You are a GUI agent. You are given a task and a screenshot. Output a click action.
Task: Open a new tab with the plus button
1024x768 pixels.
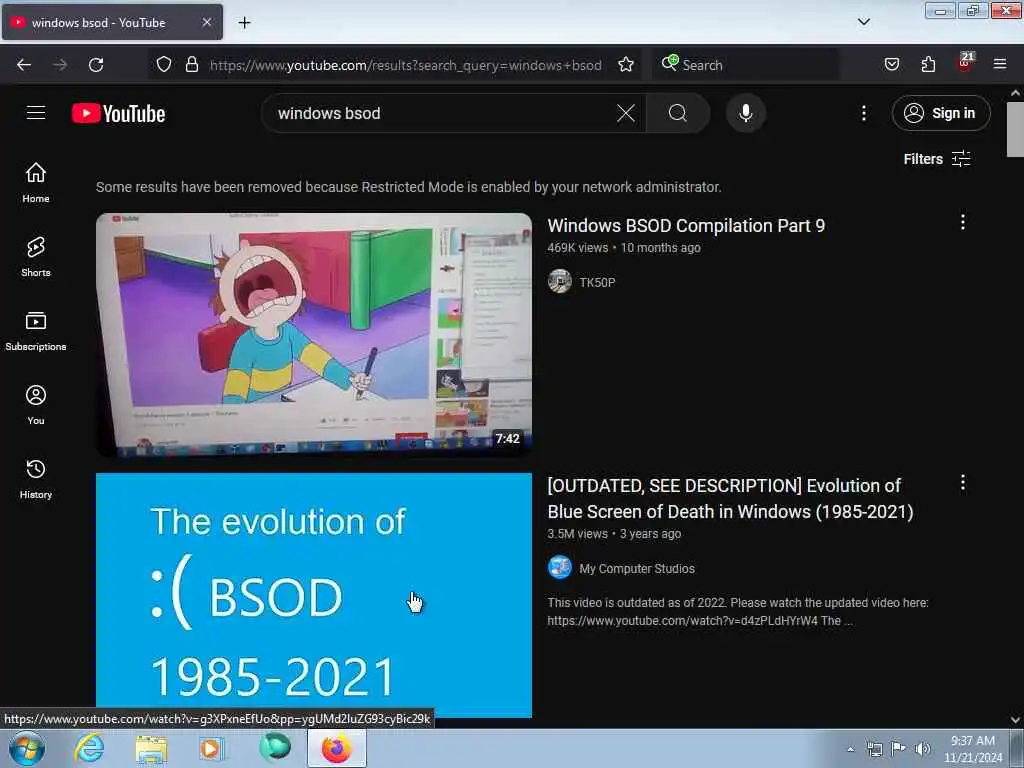244,23
